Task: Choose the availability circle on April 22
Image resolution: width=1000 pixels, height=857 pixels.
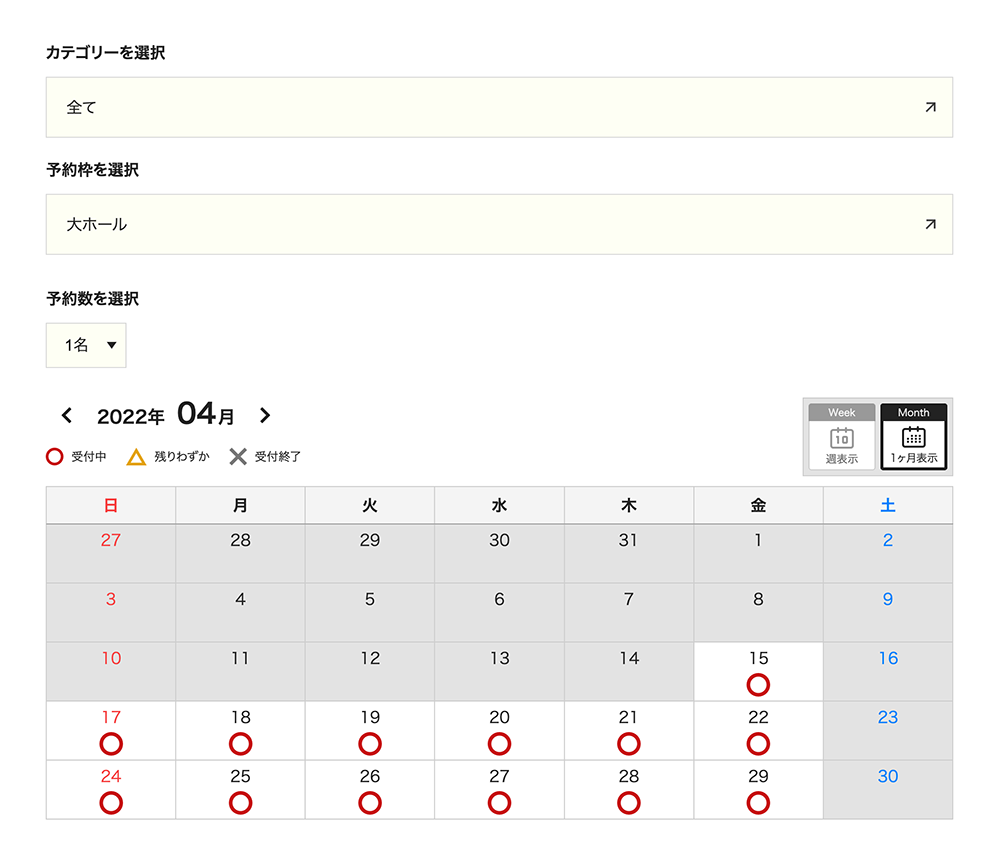Action: [x=758, y=744]
